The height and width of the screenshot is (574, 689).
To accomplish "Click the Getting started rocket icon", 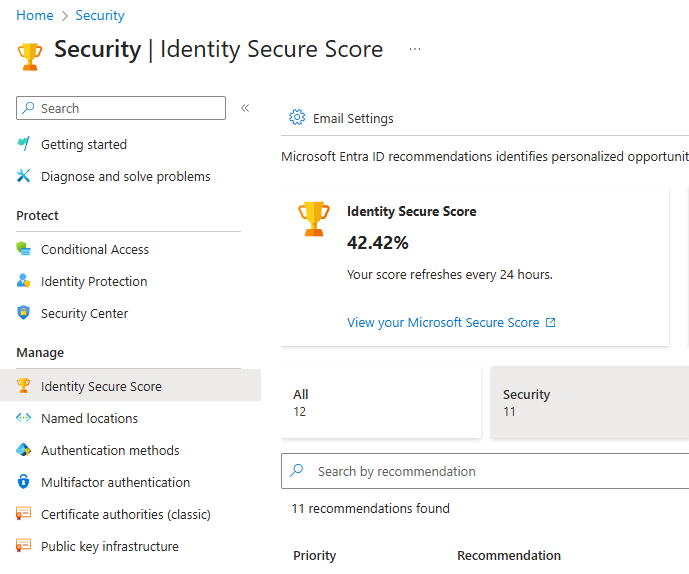I will tap(24, 144).
